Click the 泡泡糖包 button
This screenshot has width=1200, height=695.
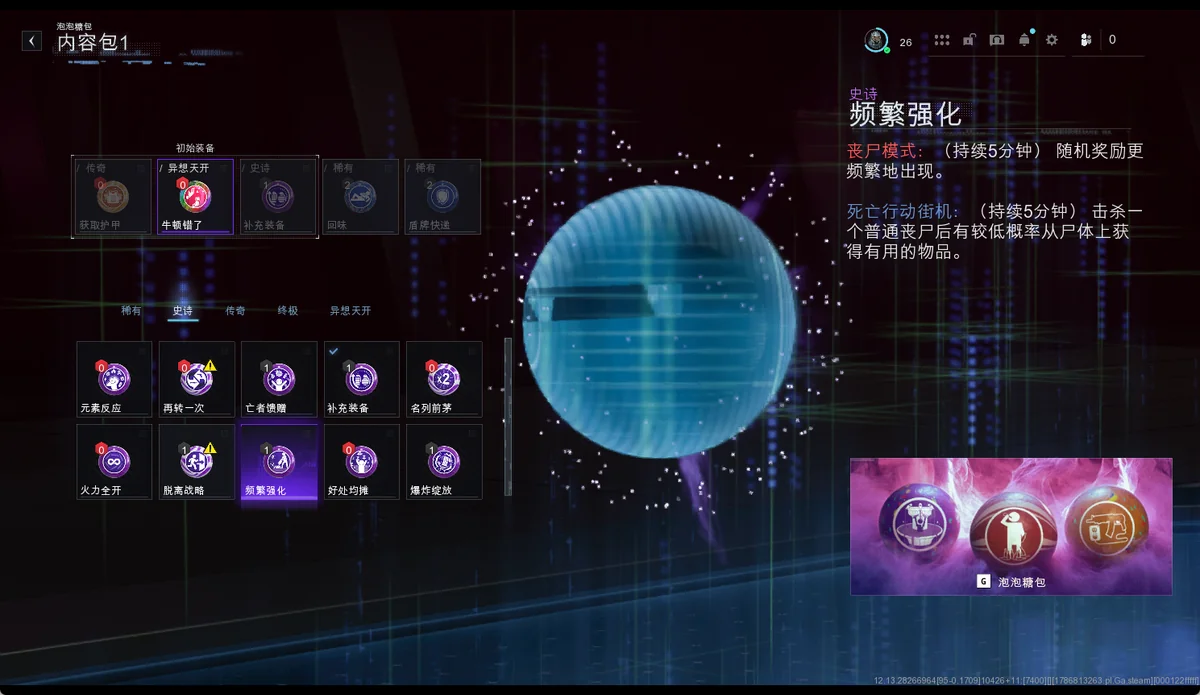pos(1011,581)
